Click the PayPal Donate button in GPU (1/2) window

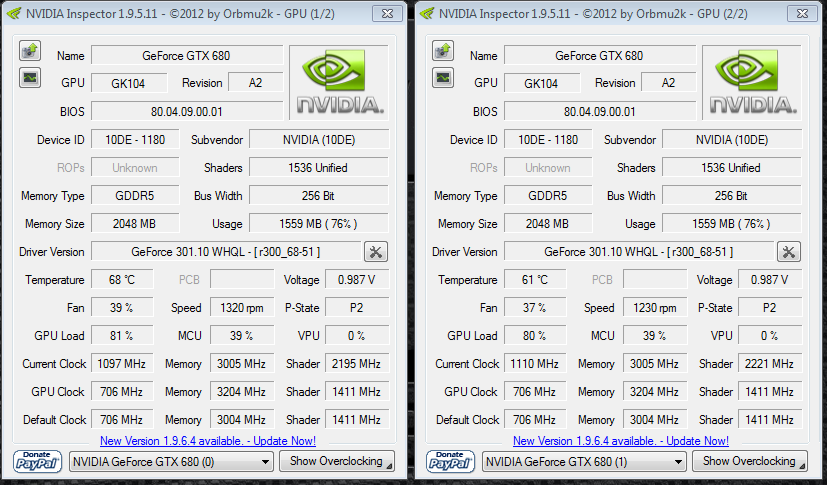tap(37, 461)
